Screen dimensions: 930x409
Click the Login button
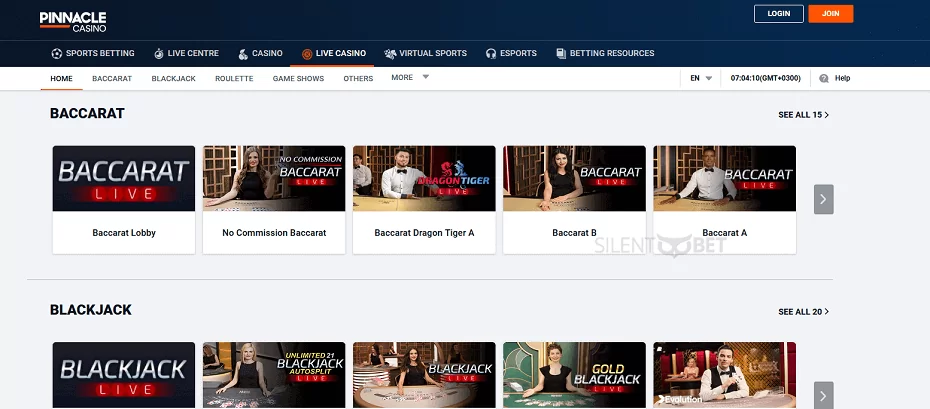tap(779, 14)
